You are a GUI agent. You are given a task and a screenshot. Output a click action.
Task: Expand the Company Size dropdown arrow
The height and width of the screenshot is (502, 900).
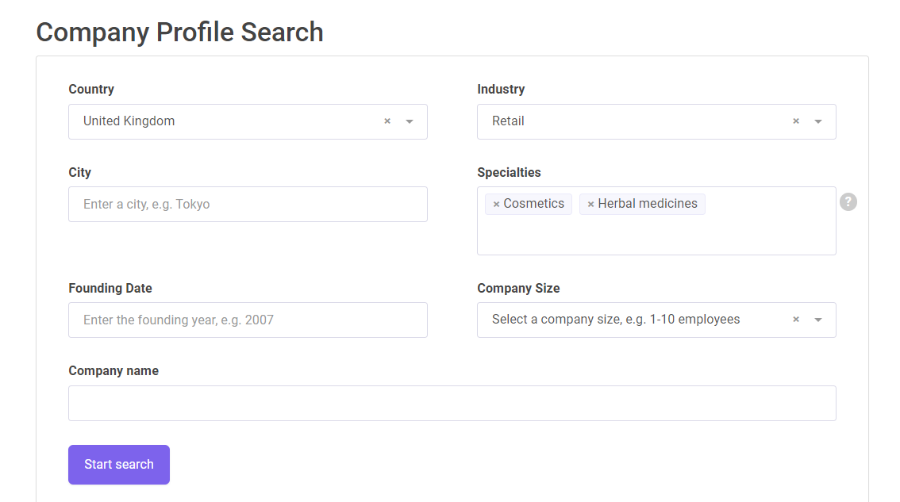pos(818,320)
